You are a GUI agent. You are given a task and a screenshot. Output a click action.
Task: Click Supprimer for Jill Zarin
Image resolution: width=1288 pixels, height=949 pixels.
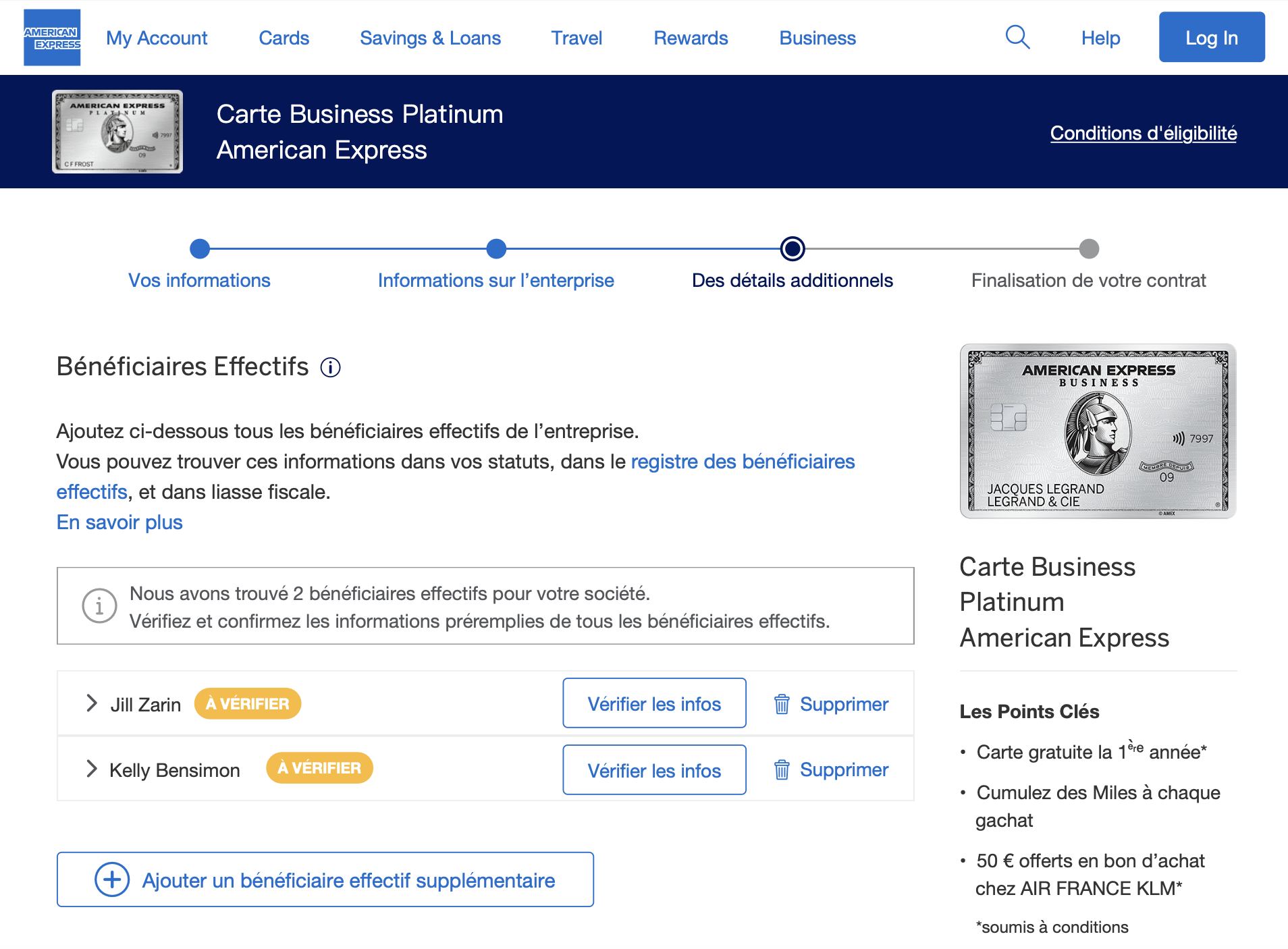[844, 704]
